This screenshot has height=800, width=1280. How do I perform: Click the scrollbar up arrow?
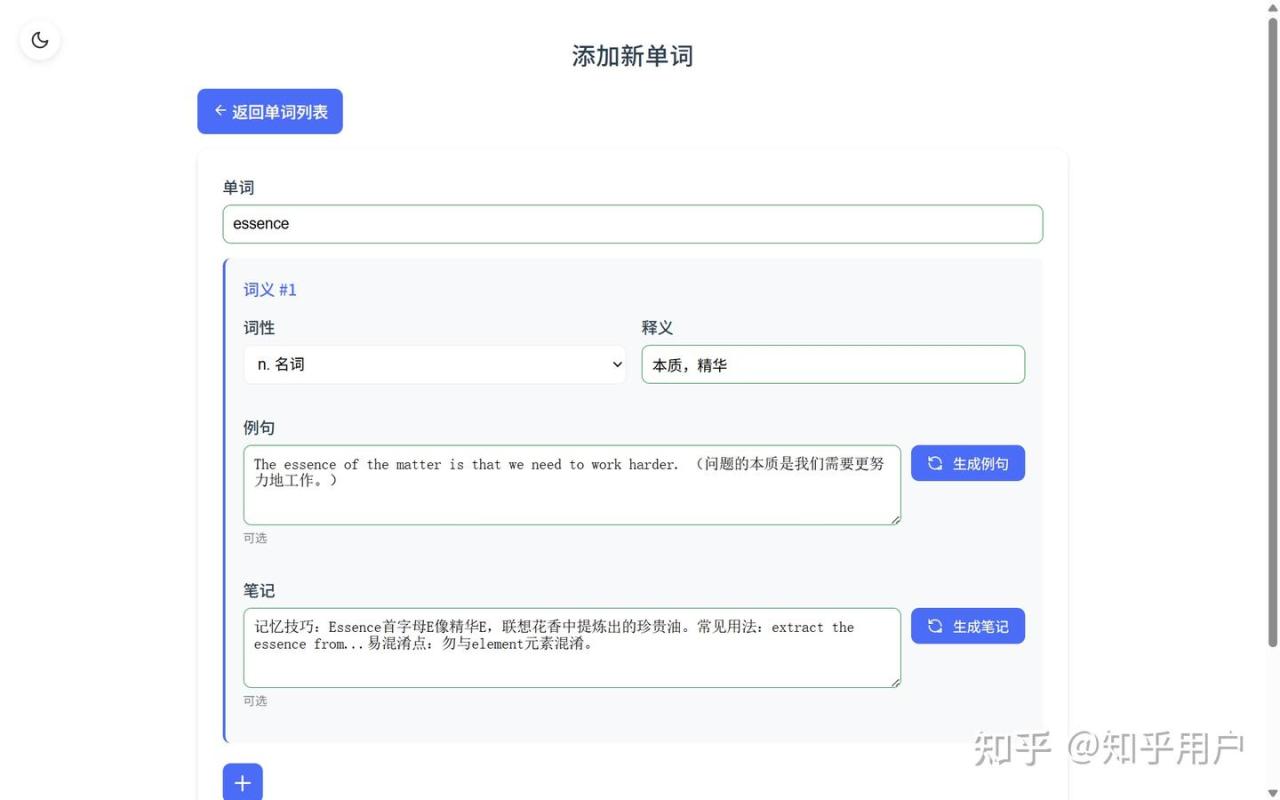(x=1272, y=6)
